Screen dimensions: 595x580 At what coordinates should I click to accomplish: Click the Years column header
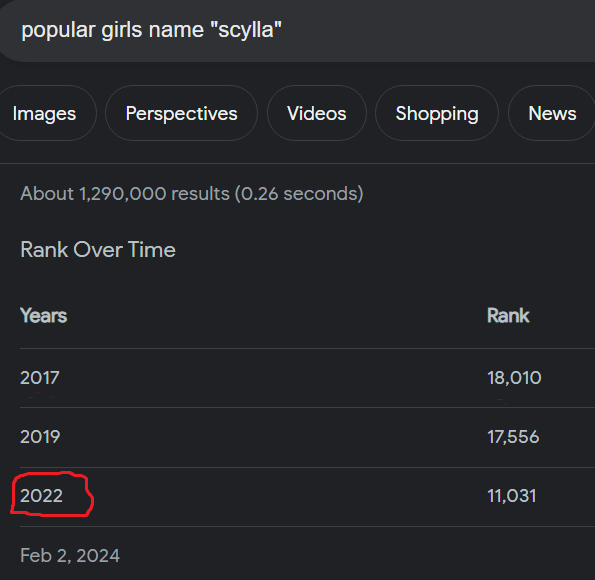coord(44,316)
